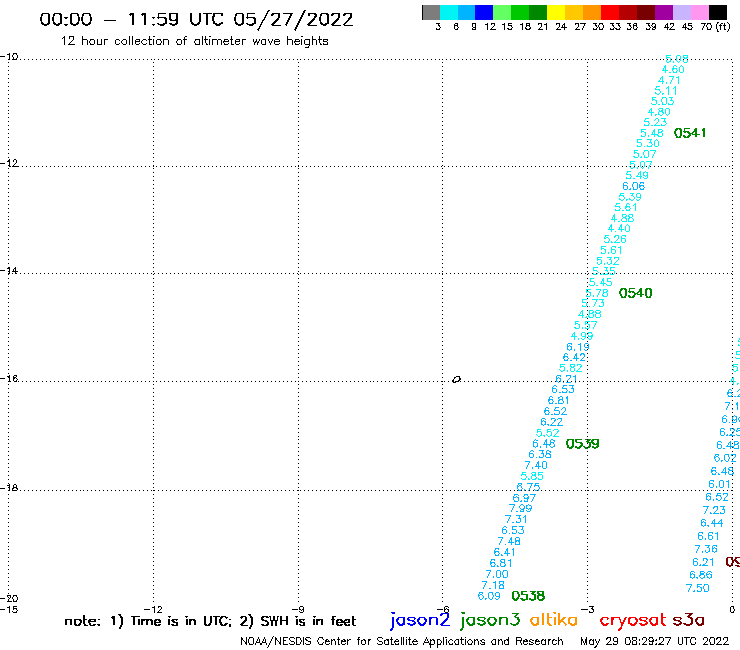
Task: Click the subtitle '12 hour collection of altimeter wave heights'
Action: 194,41
